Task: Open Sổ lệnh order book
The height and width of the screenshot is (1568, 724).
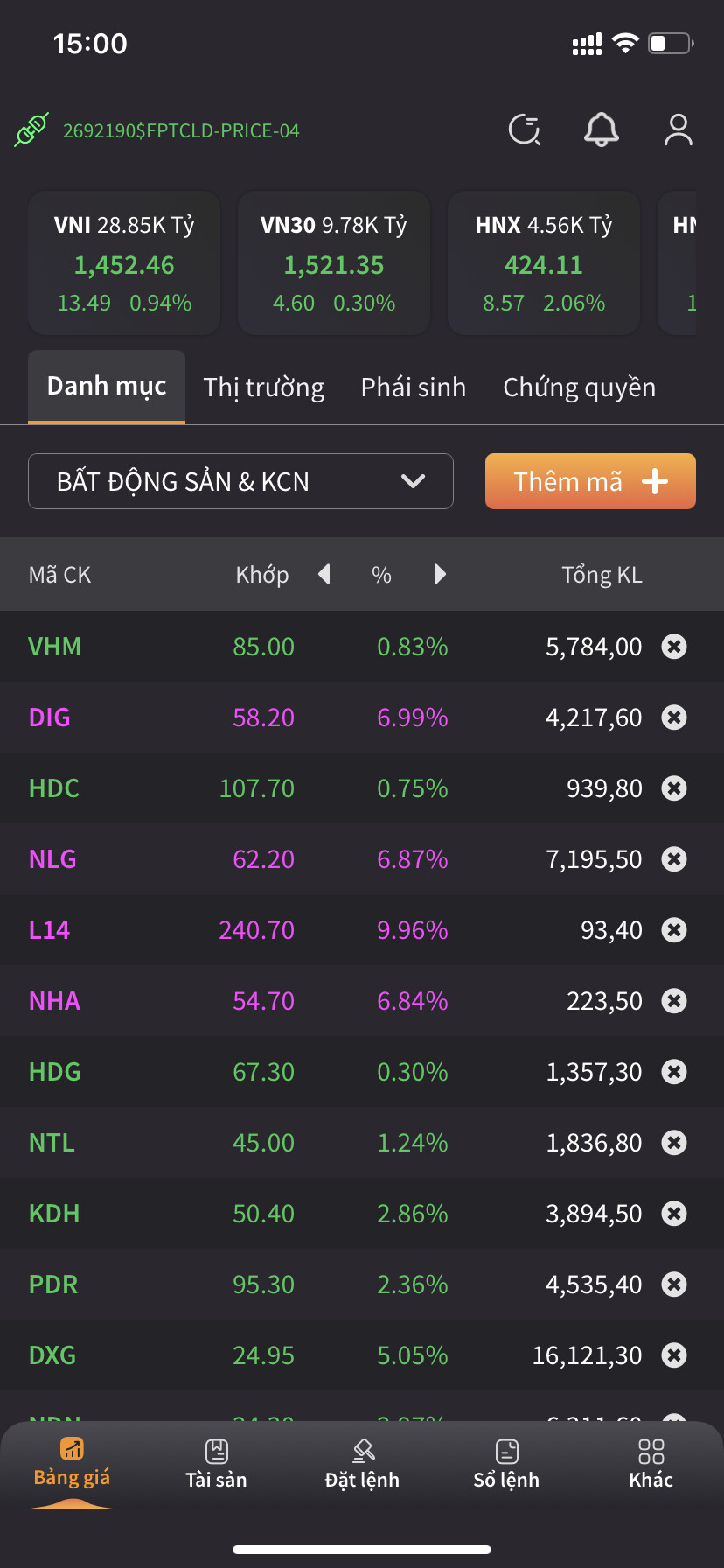Action: (x=506, y=1464)
